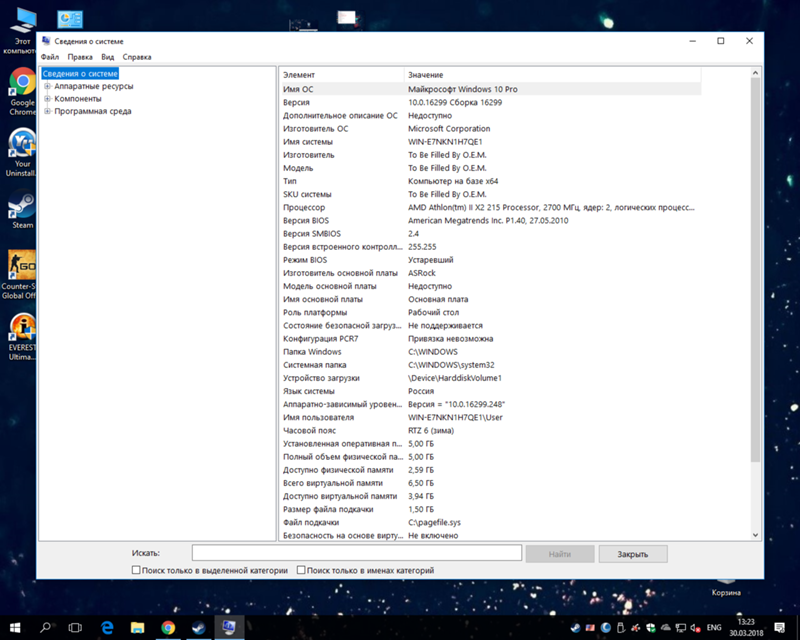This screenshot has width=800, height=640.
Task: Open the Вид menu
Action: (x=108, y=57)
